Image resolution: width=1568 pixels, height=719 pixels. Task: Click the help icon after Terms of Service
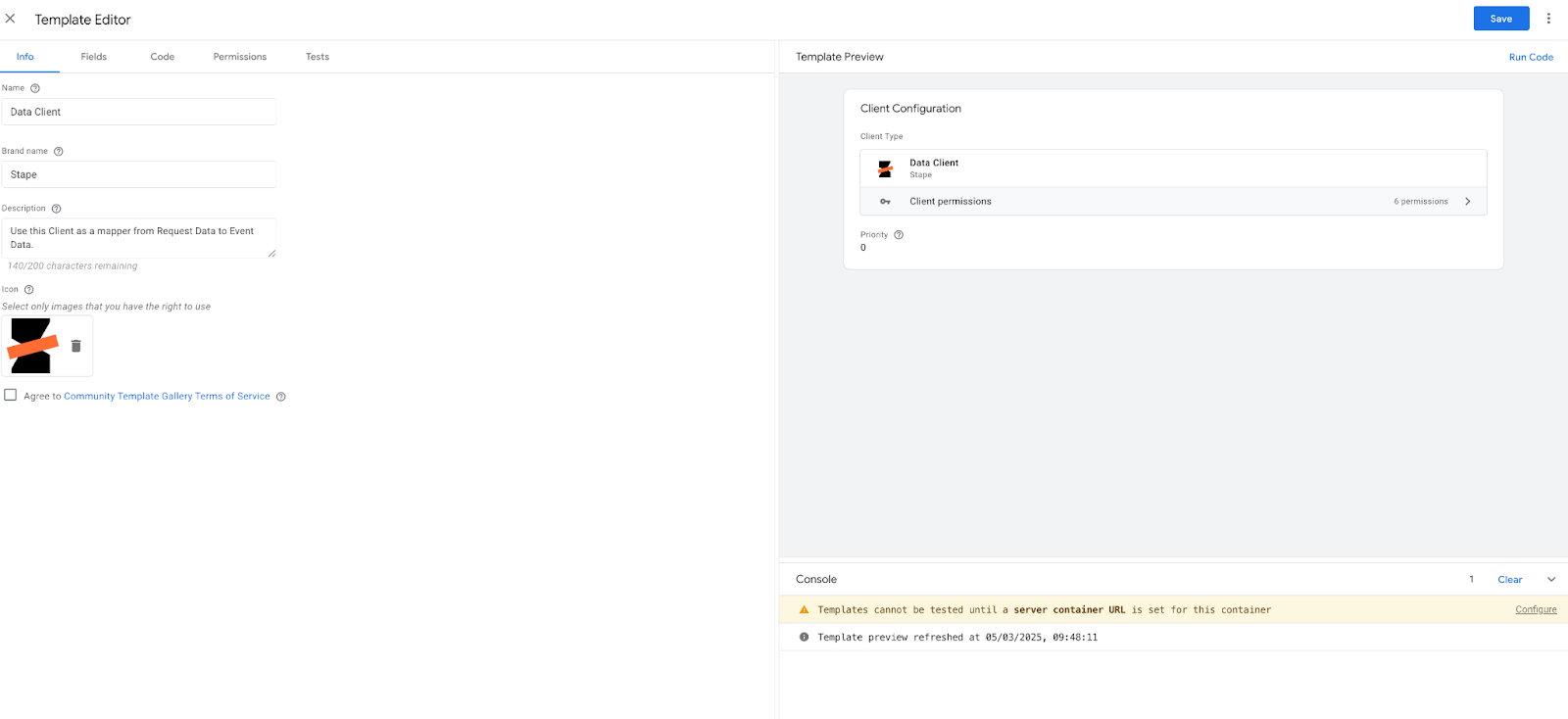[x=281, y=397]
